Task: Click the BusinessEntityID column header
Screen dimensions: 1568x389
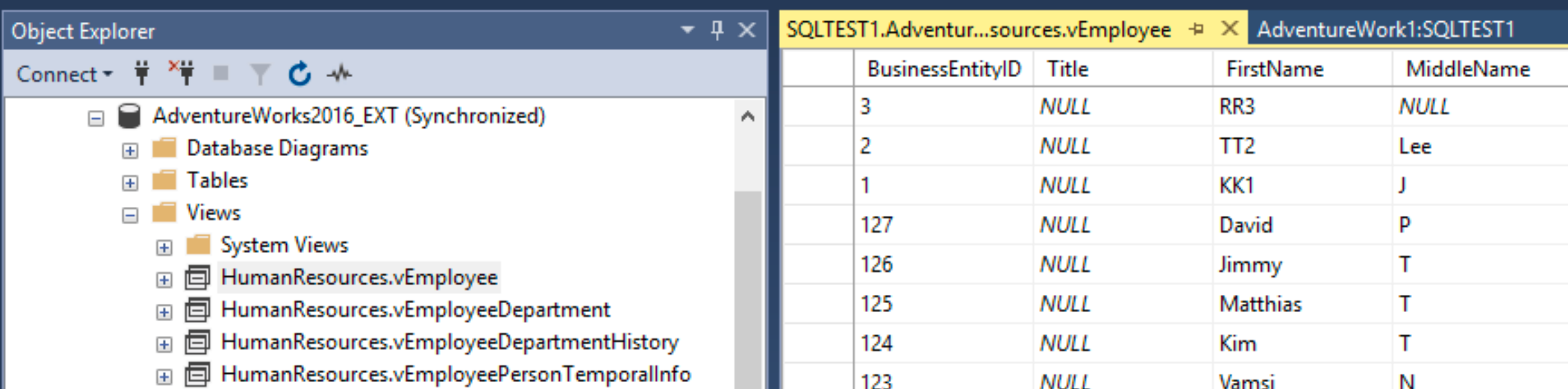Action: 944,69
